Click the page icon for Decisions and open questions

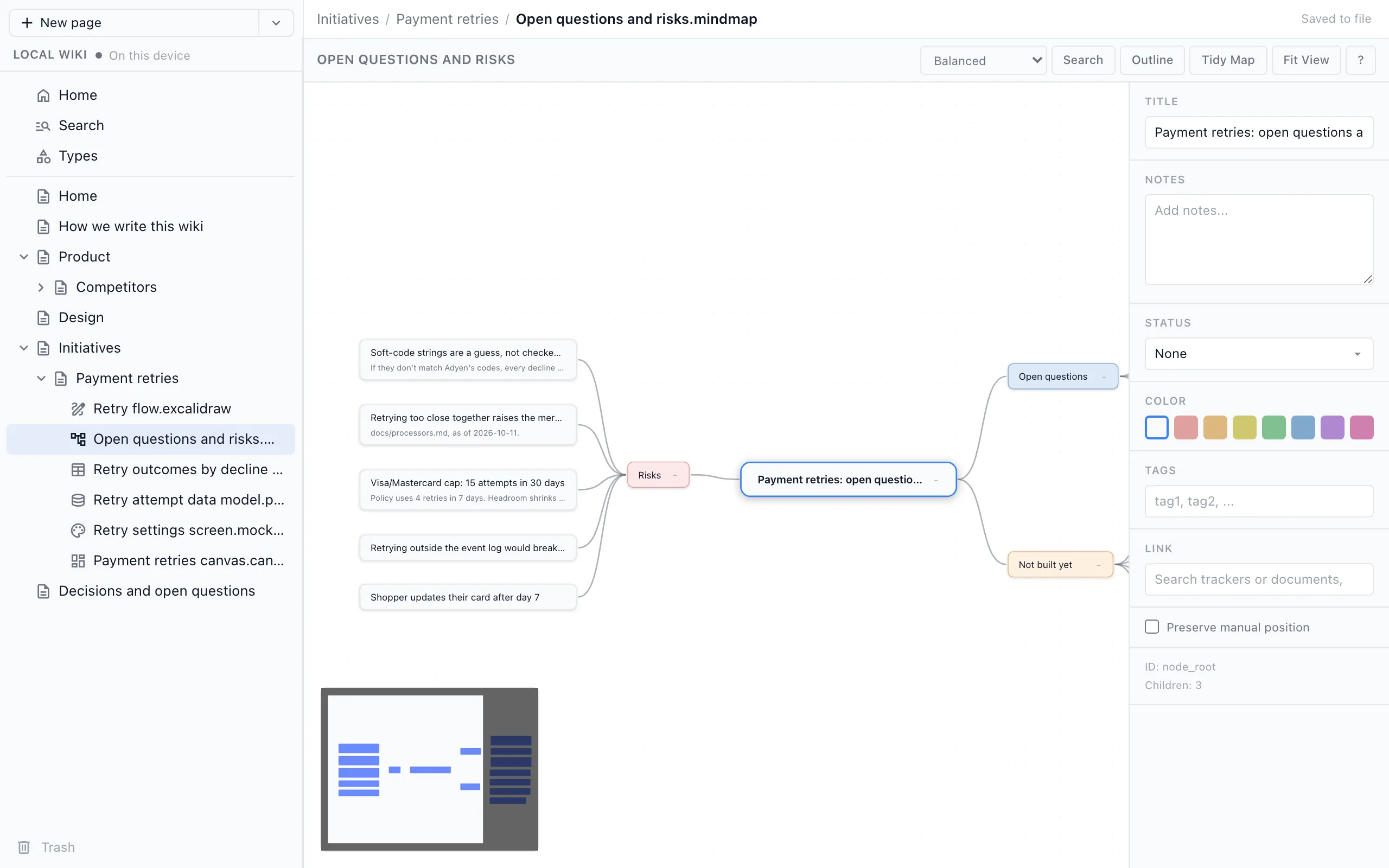[43, 591]
